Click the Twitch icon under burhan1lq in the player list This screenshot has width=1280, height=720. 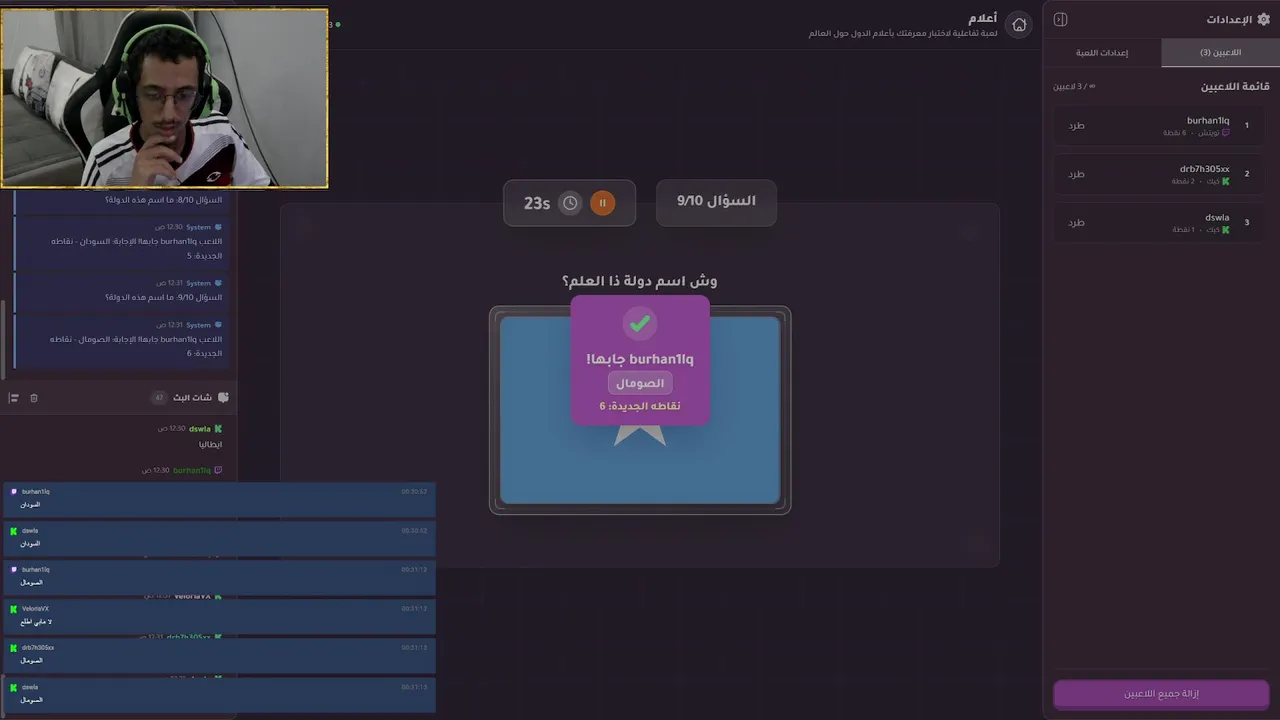pyautogui.click(x=1226, y=133)
